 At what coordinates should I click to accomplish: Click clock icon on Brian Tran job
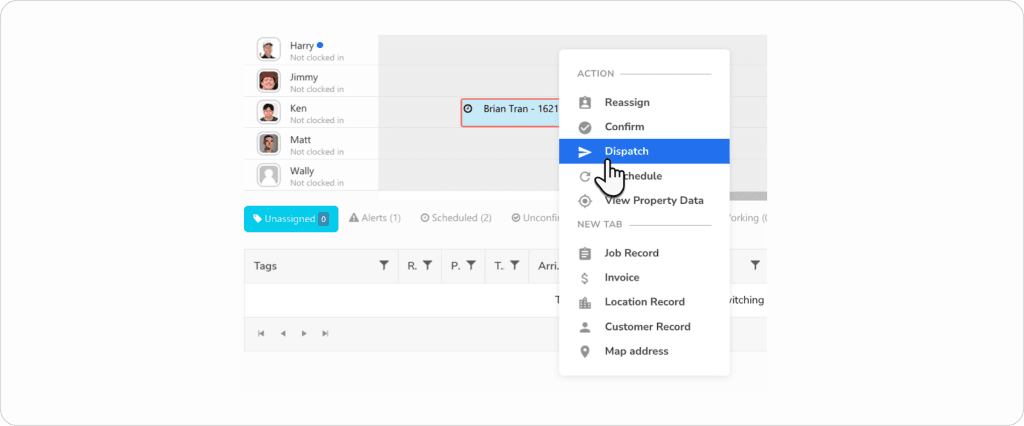468,108
